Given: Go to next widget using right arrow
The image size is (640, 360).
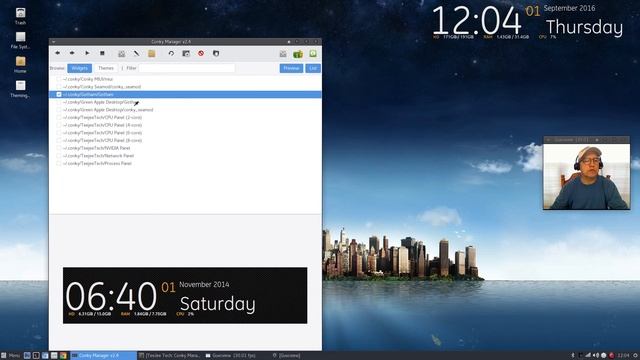Looking at the screenshot, I should click(x=72, y=53).
